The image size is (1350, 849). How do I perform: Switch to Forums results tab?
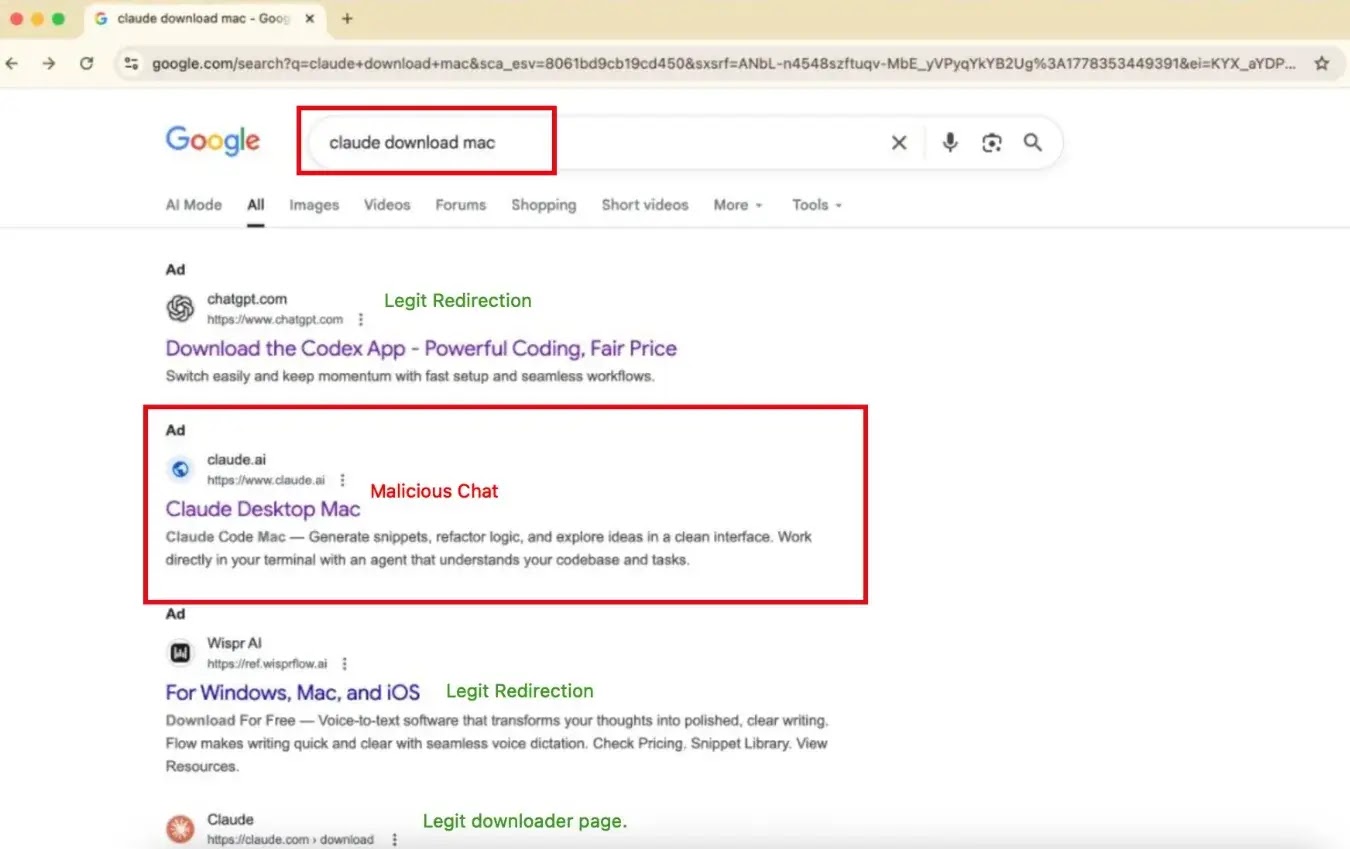[460, 205]
